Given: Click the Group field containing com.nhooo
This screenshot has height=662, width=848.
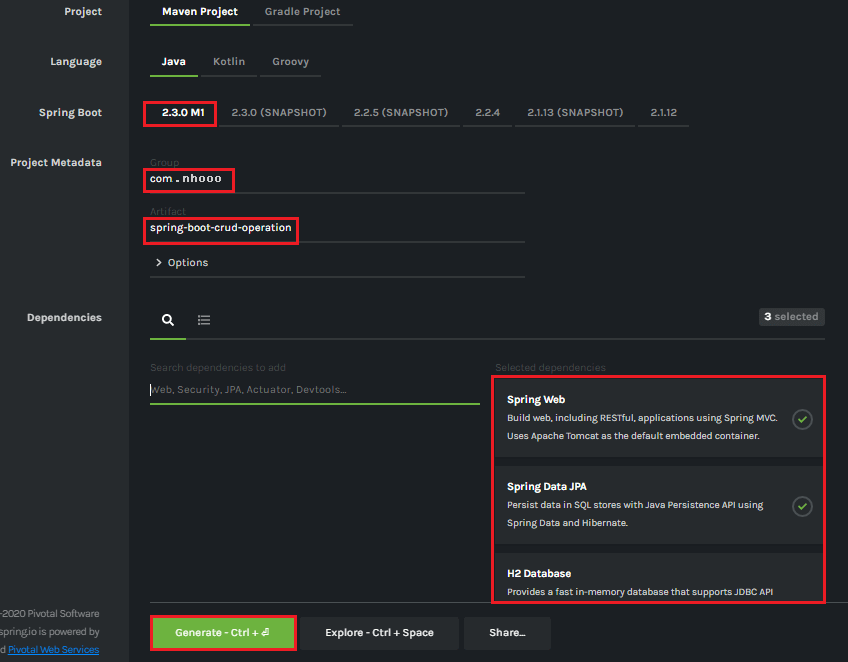Looking at the screenshot, I should click(x=336, y=179).
